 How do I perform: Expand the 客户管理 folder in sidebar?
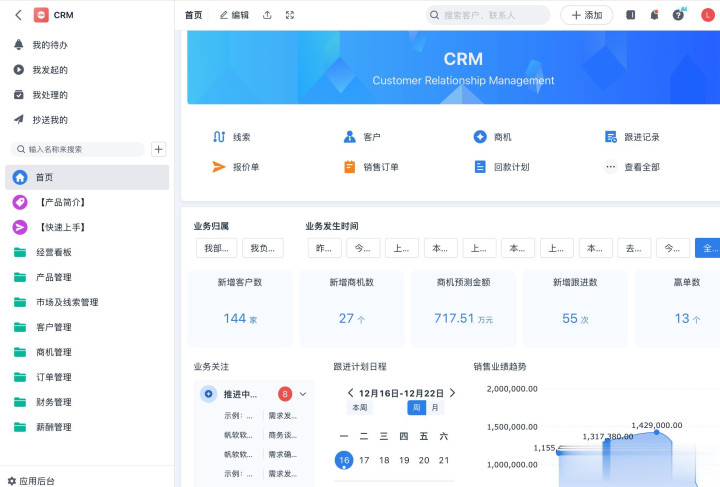point(54,327)
